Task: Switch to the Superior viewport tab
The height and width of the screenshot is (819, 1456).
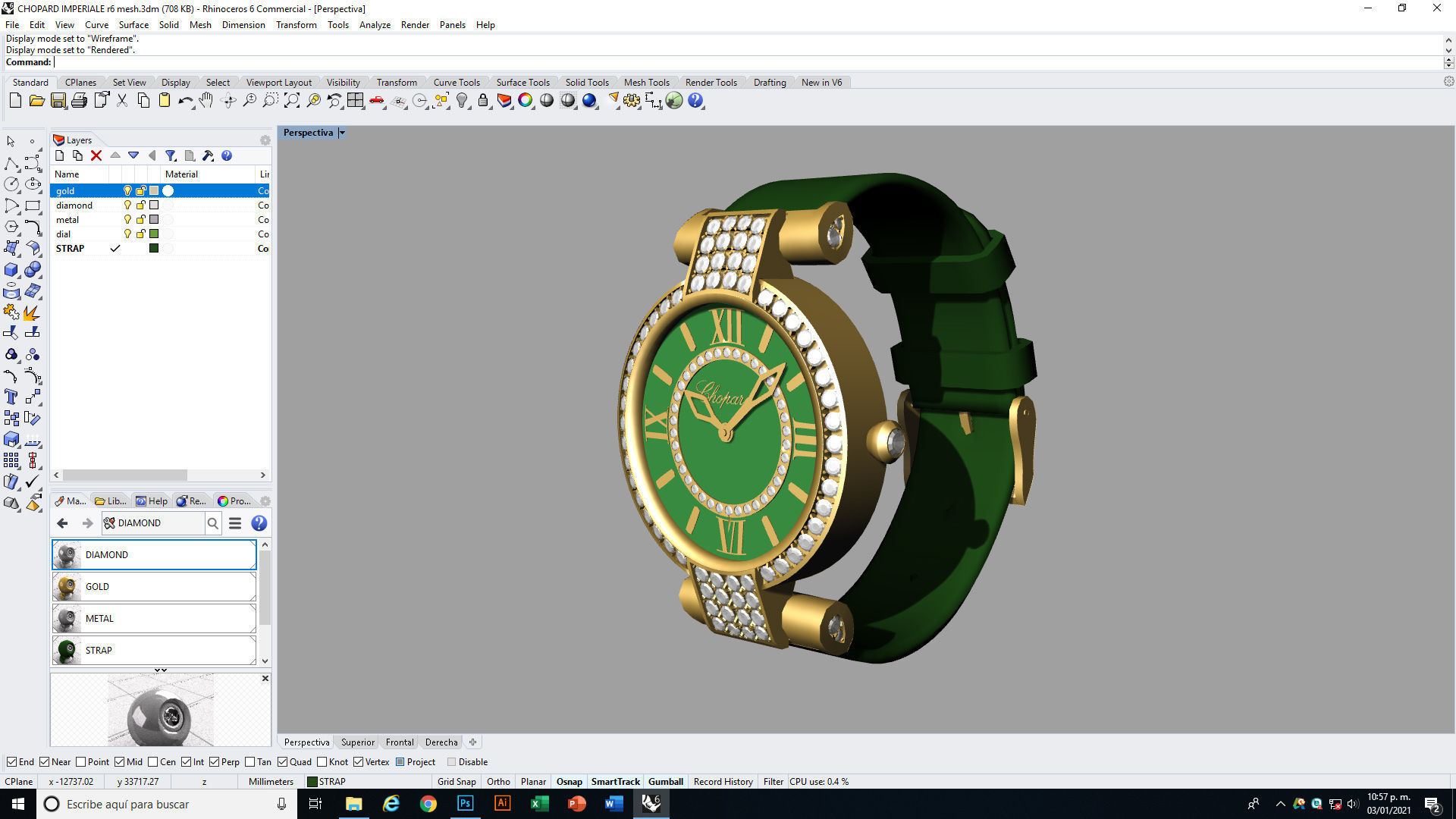Action: coord(357,742)
